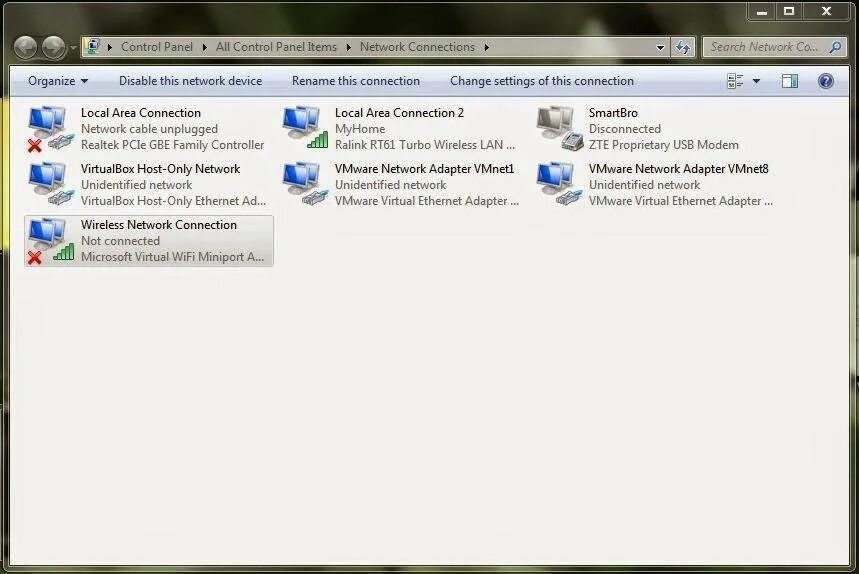
Task: Open recent pages dropdown near Forward button
Action: click(73, 48)
